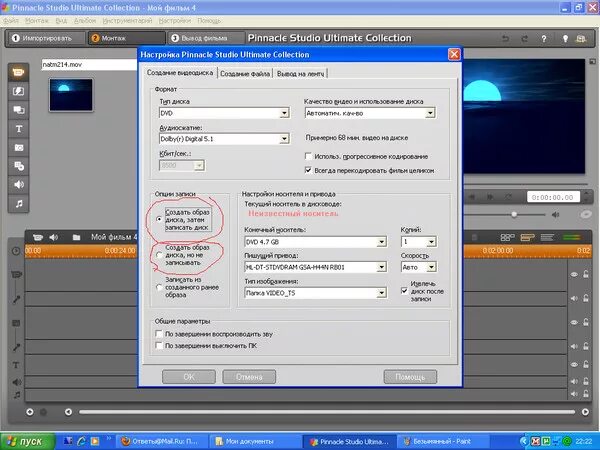Viewport: 600px width, 450px height.
Task: Click the OK button in settings dialog
Action: (x=189, y=377)
